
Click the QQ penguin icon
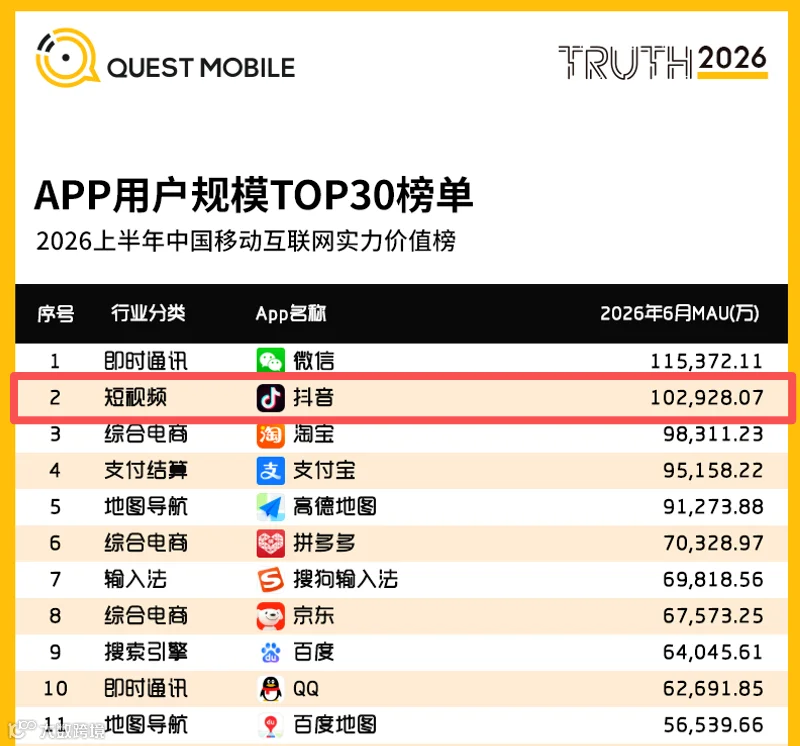(x=270, y=689)
